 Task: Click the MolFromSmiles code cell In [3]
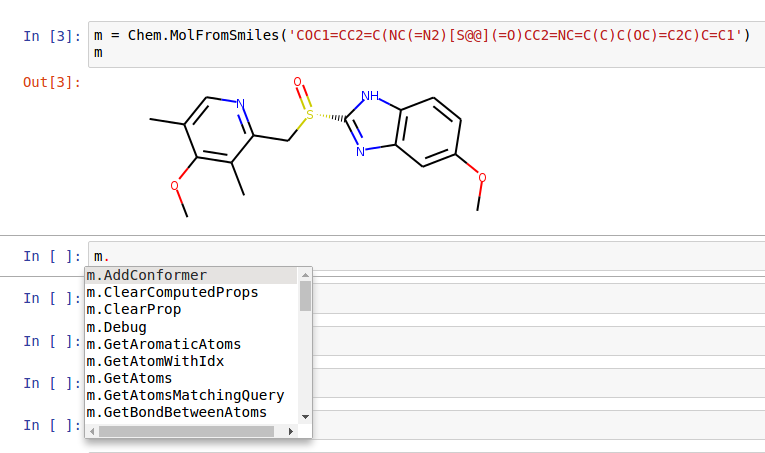tap(426, 44)
